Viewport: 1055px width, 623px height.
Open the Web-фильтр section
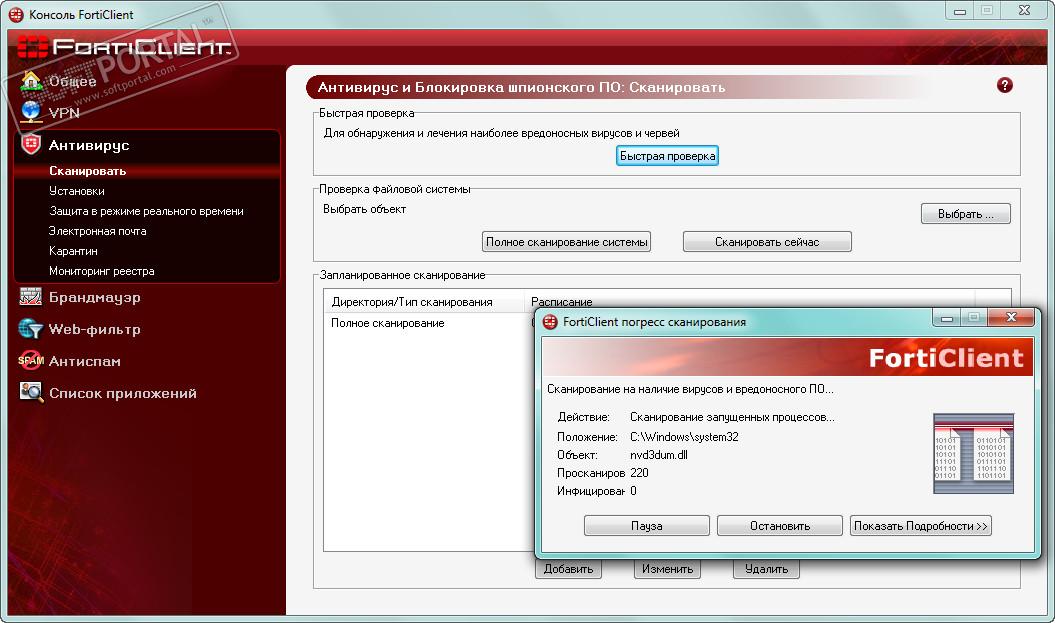click(95, 330)
